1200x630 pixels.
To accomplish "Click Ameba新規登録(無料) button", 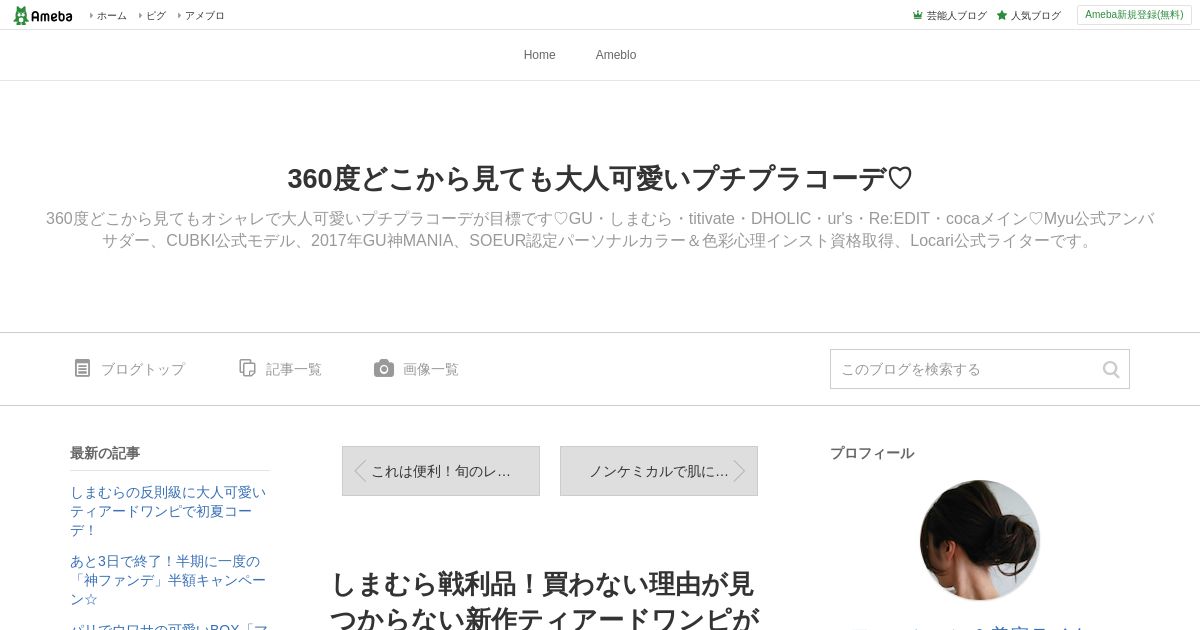I will click(x=1134, y=15).
